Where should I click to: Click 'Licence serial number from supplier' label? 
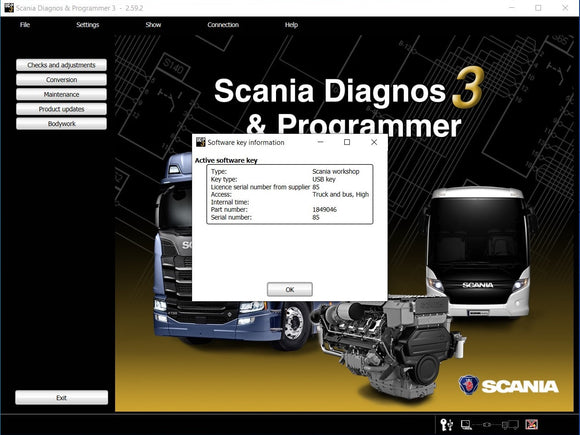(x=260, y=187)
